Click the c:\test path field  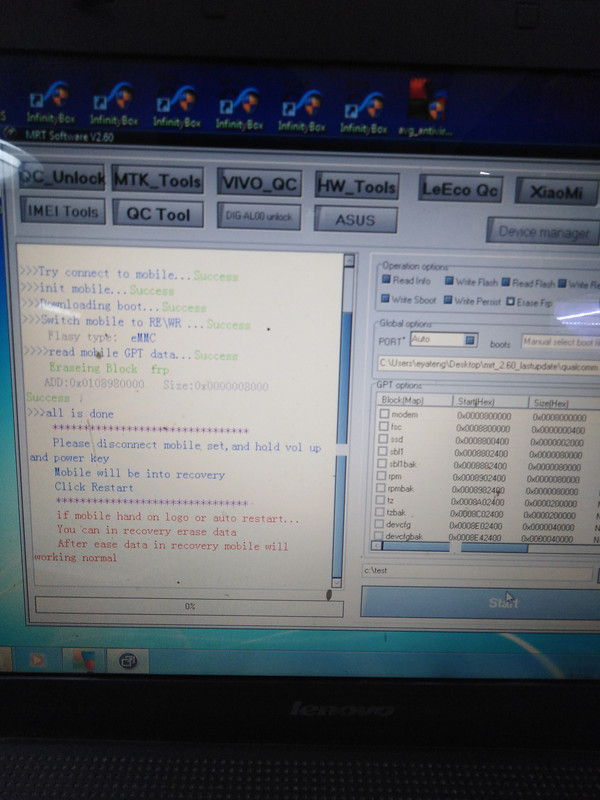coord(478,571)
